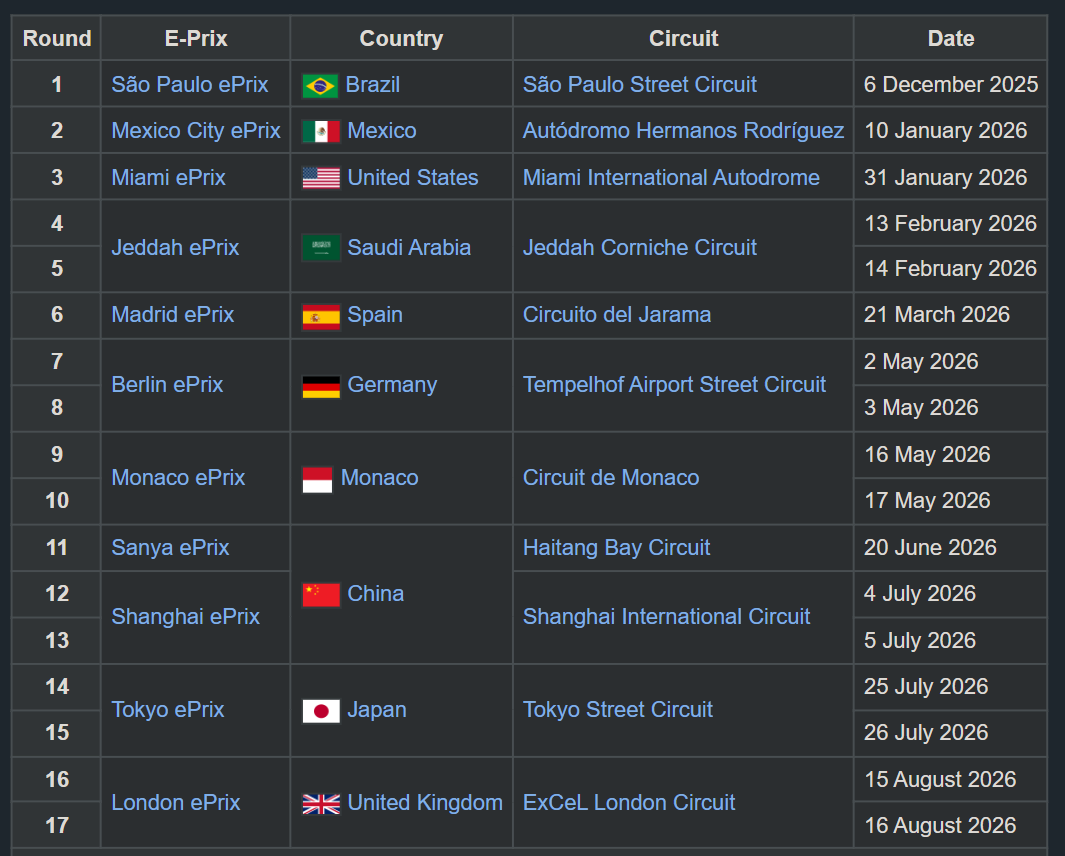Image resolution: width=1065 pixels, height=856 pixels.
Task: Open the Miami ePrix link
Action: [168, 177]
